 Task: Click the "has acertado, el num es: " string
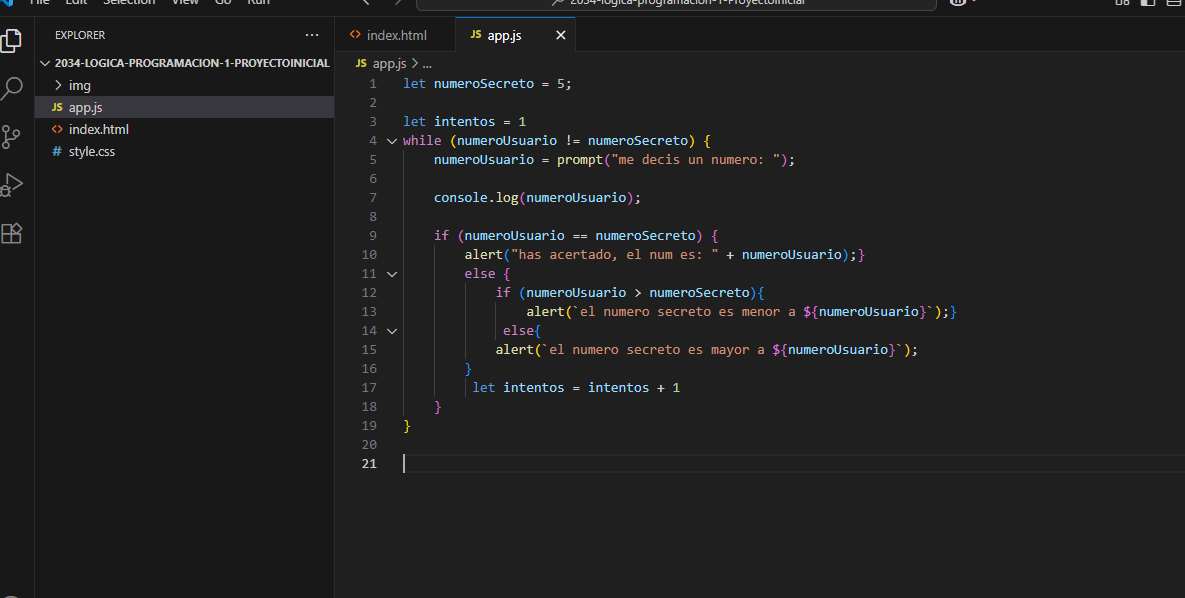614,255
